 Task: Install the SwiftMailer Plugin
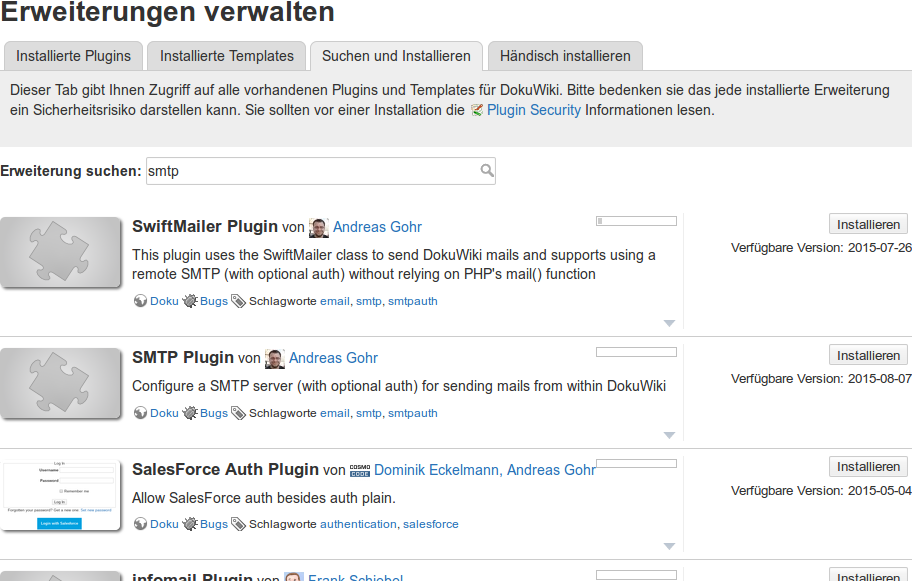coord(868,224)
